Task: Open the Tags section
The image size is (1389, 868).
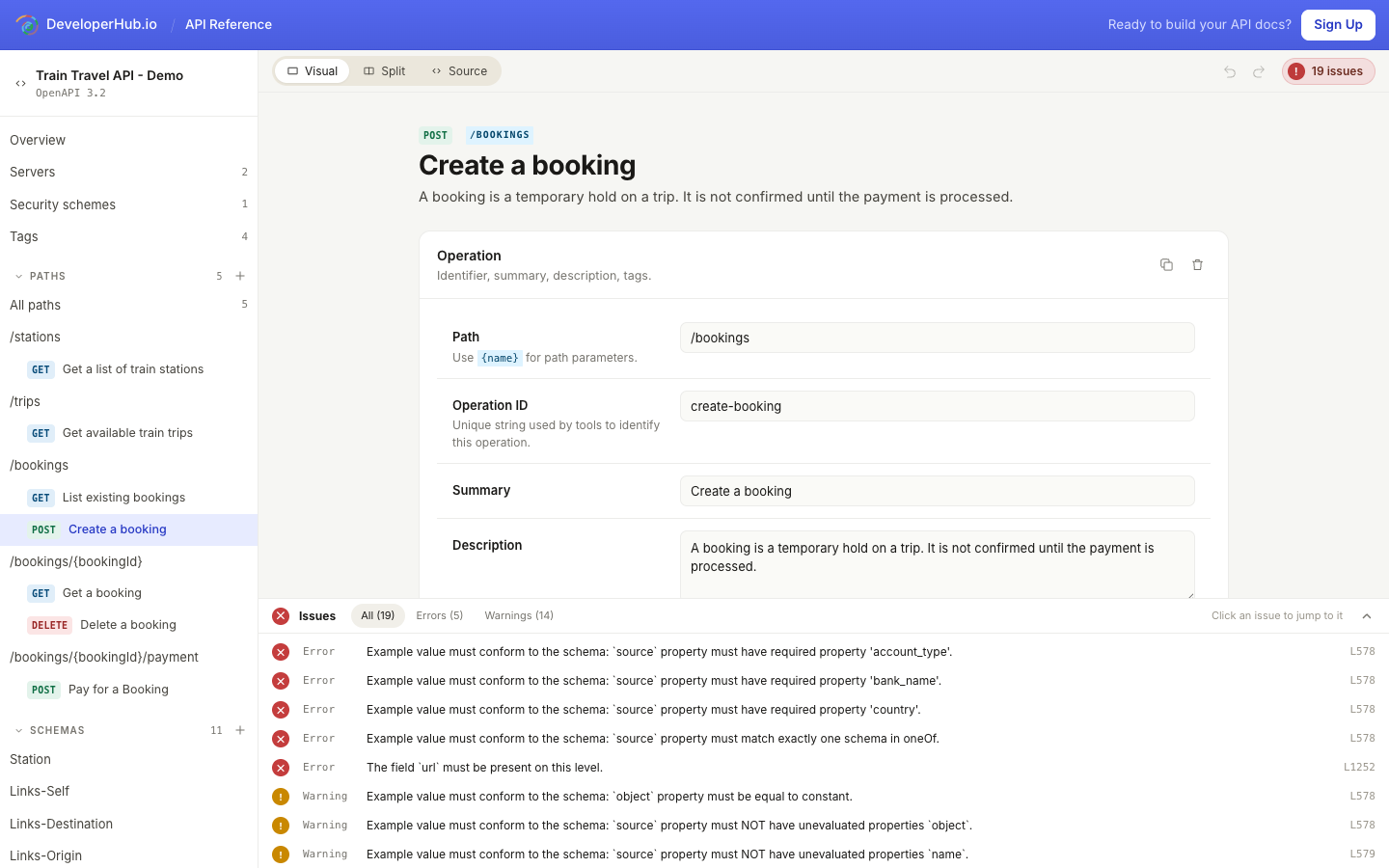Action: pos(128,236)
